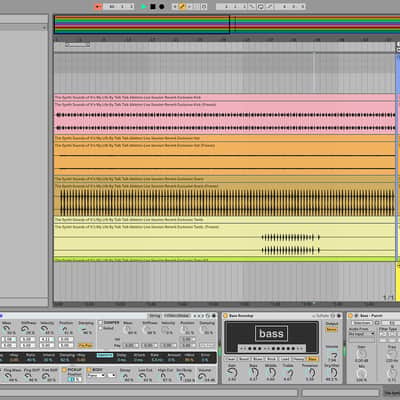Toggle the highlighted Unison button
The image size is (400, 400).
[x=105, y=355]
